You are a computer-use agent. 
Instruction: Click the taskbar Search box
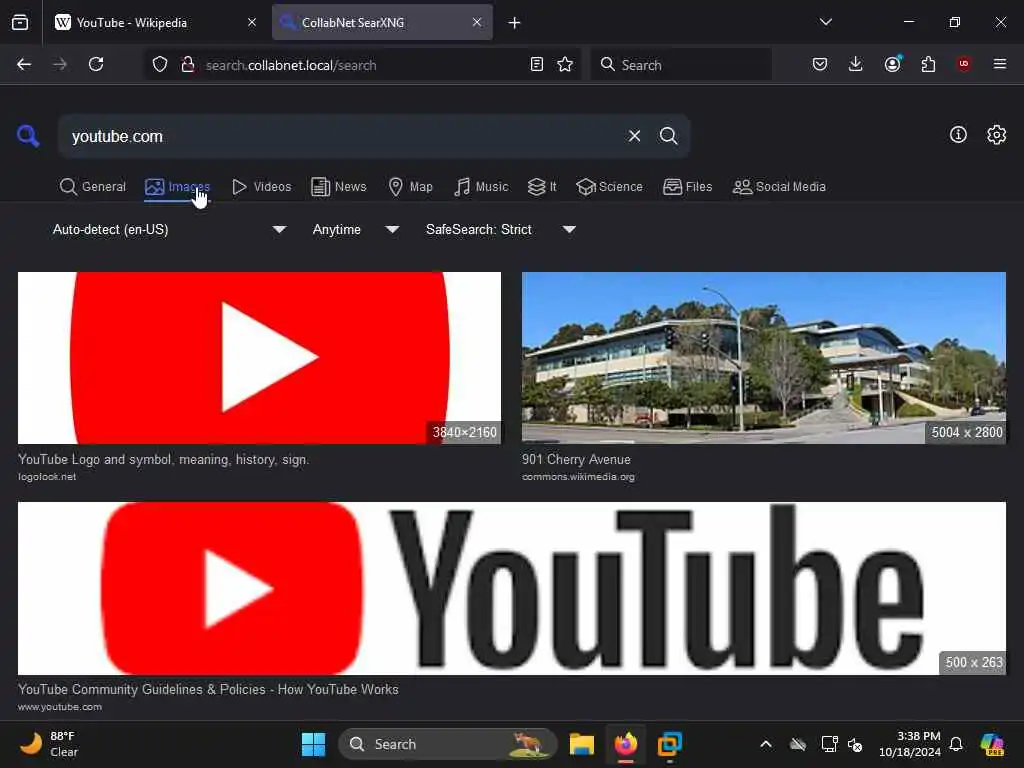click(448, 744)
